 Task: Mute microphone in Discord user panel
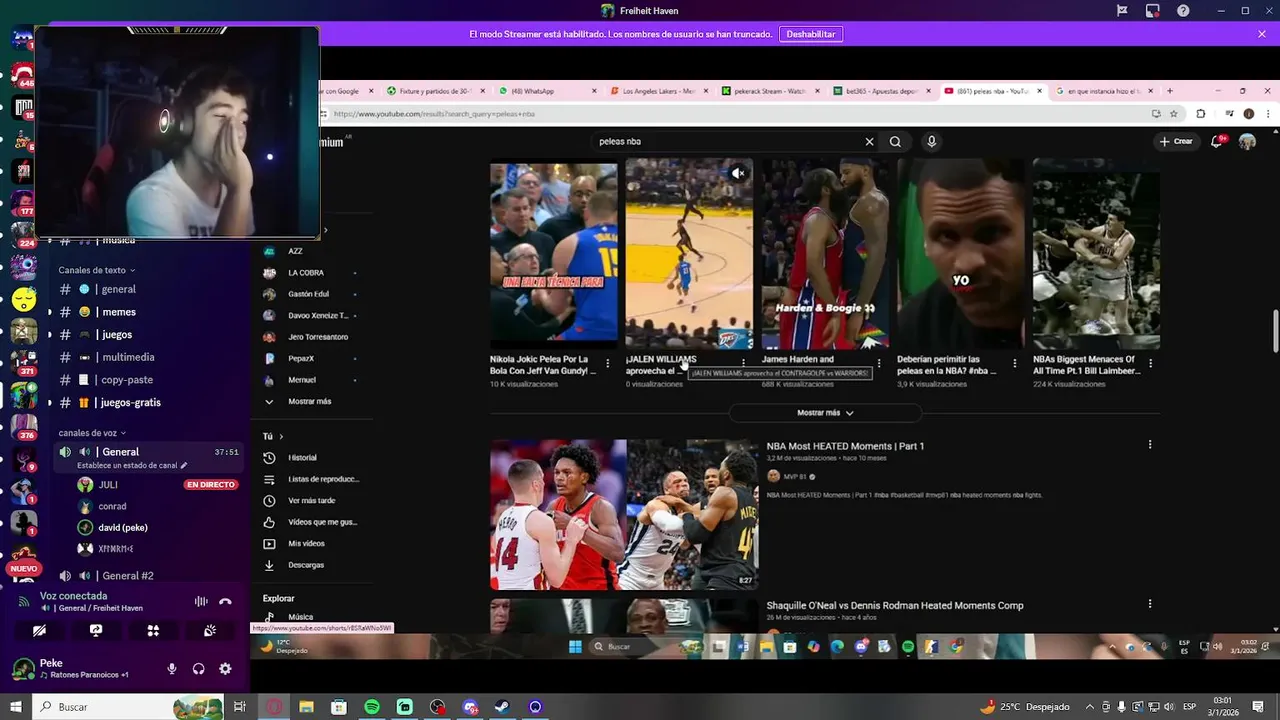172,669
